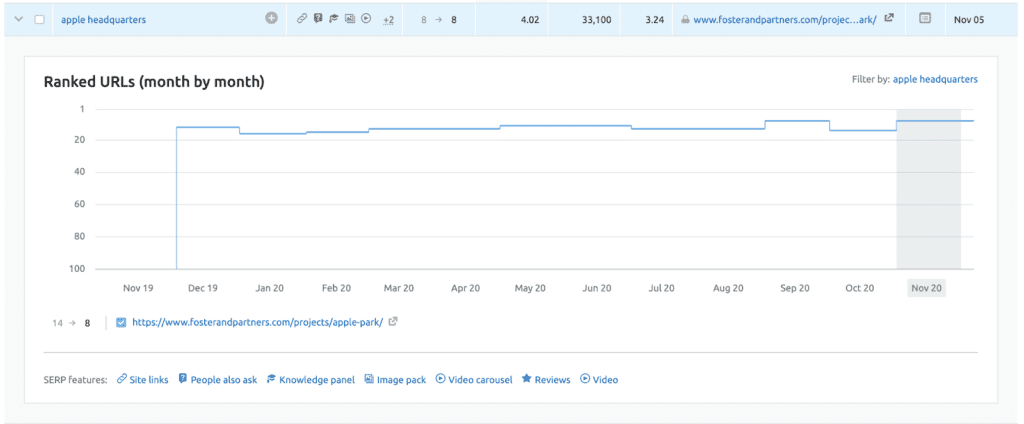The width and height of the screenshot is (1024, 424).
Task: Select the Dec 19 month label
Action: pos(203,288)
